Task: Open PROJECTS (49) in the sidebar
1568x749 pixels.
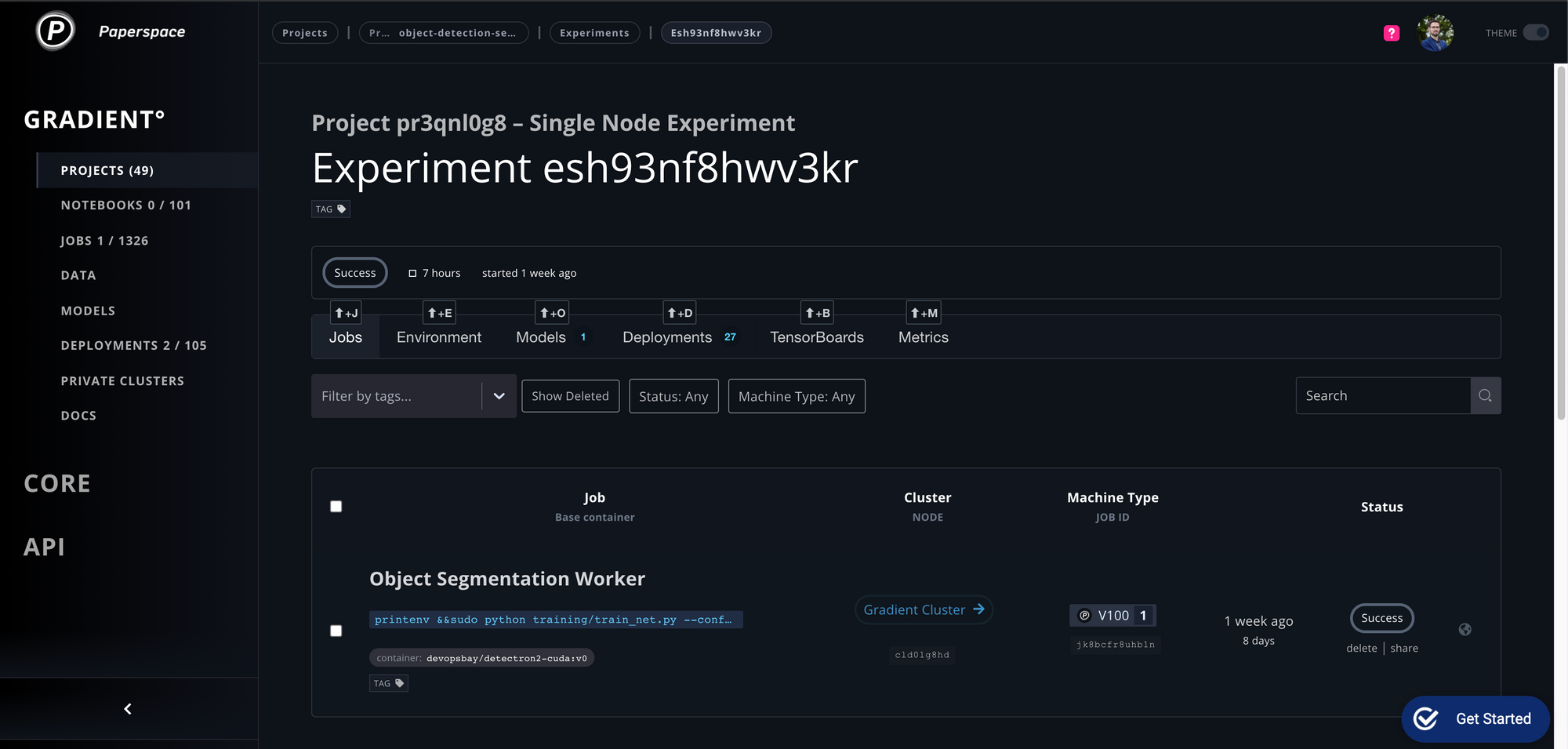Action: click(147, 170)
